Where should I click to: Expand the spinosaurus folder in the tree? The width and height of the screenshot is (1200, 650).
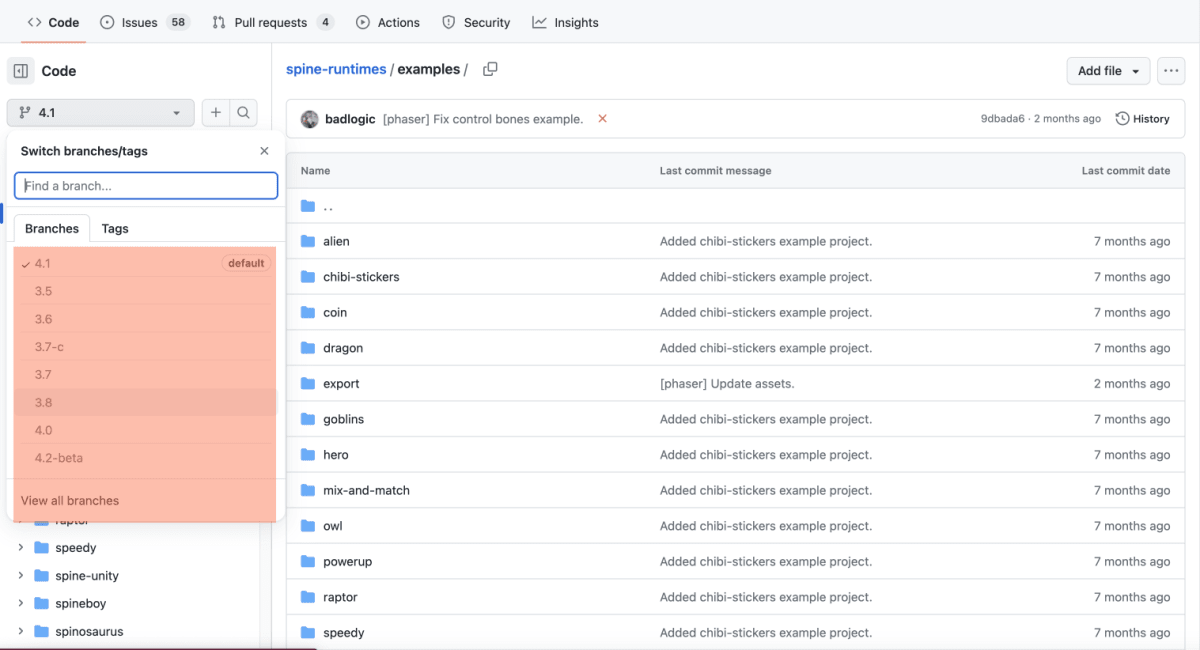click(x=21, y=632)
